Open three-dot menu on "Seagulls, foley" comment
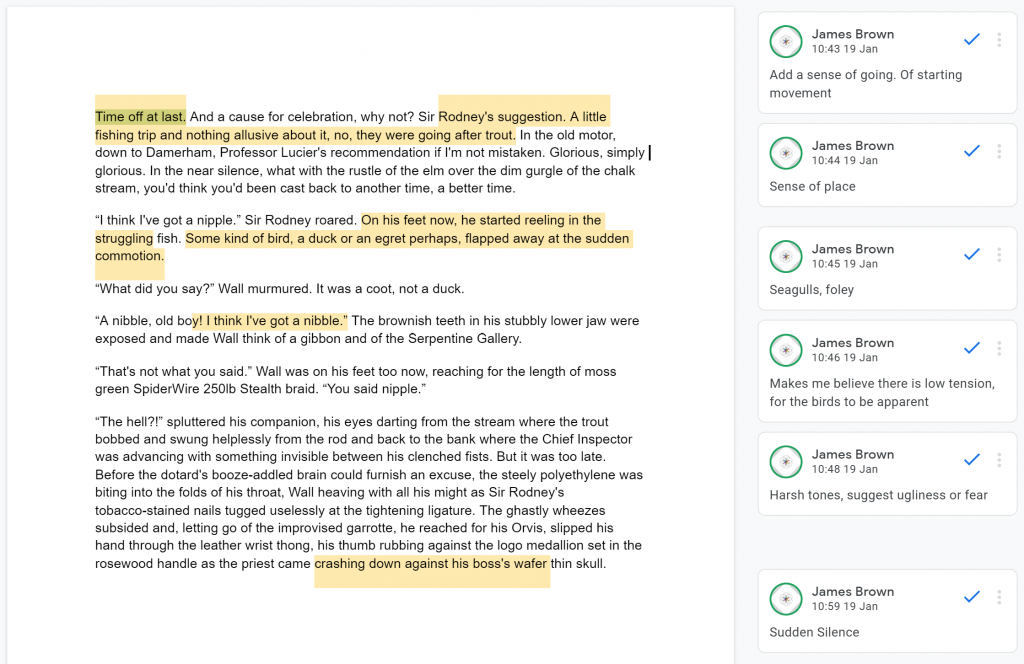 999,255
